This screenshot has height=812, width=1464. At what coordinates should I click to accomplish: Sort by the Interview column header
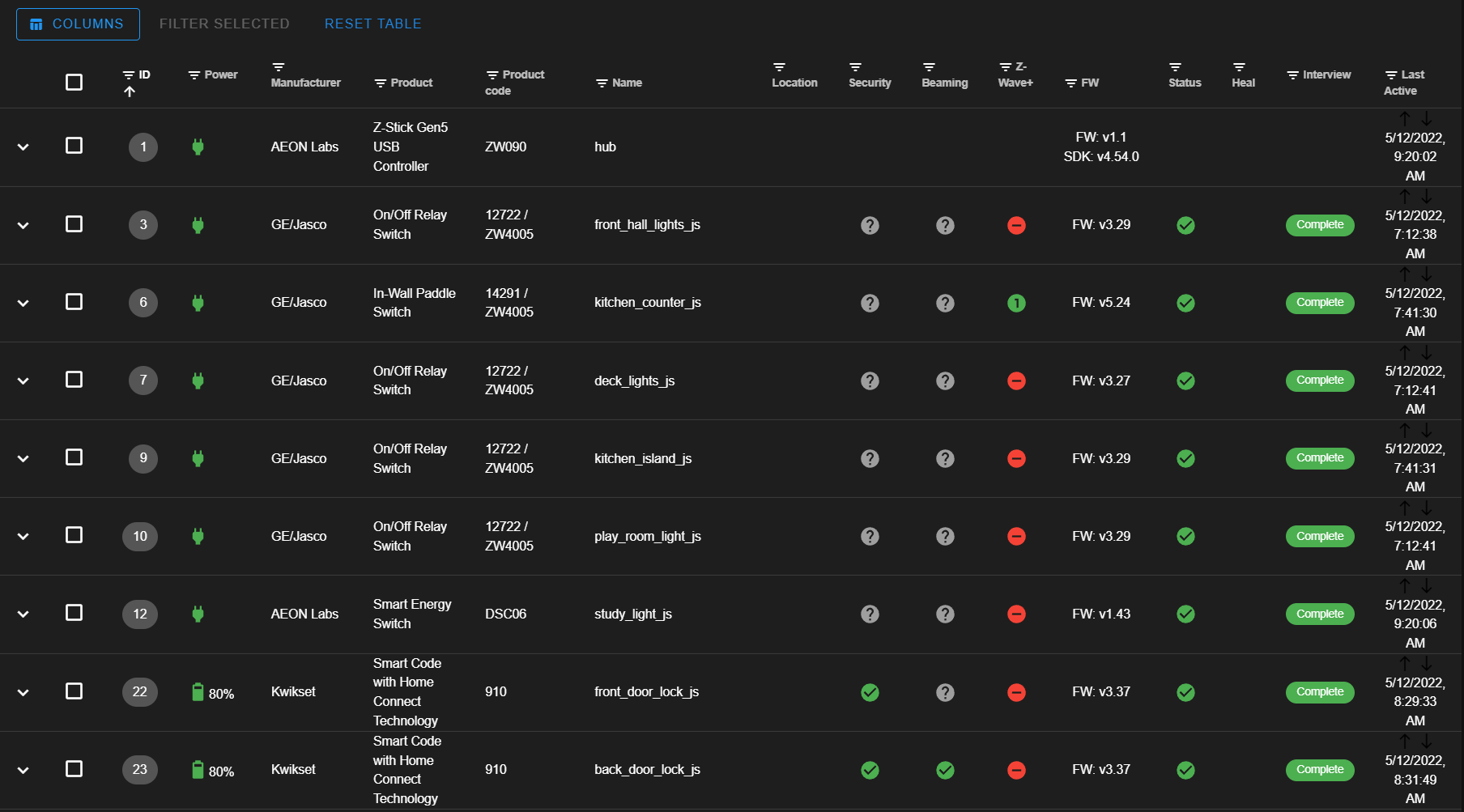1326,74
